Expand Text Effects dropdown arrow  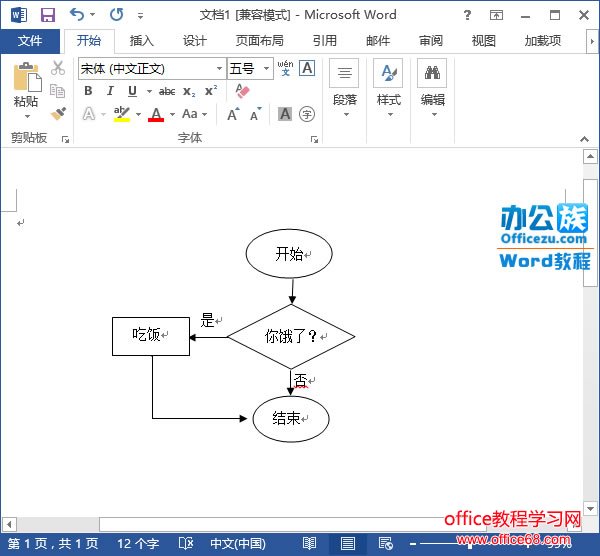[103, 114]
